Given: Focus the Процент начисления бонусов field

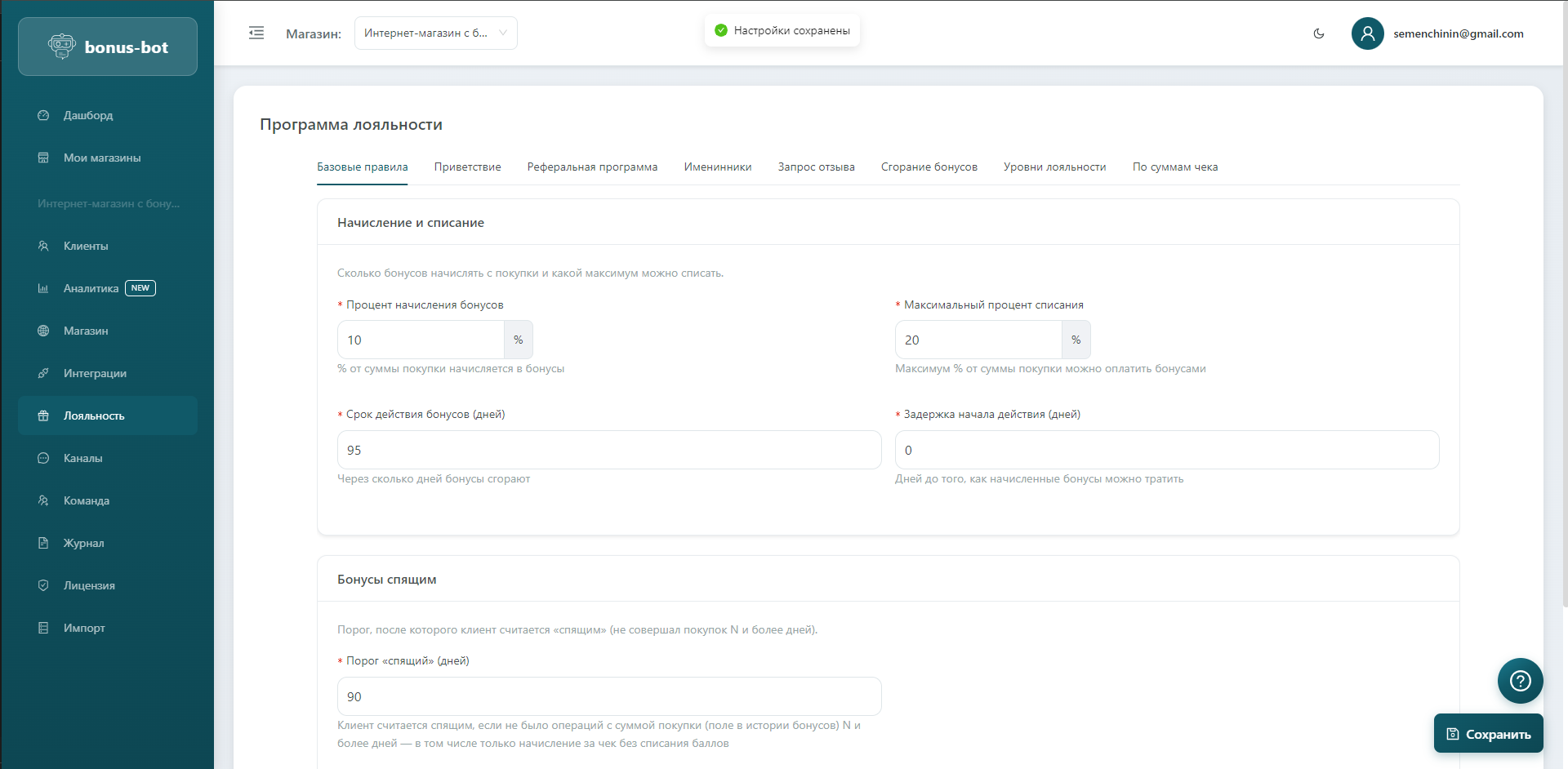Looking at the screenshot, I should (421, 340).
